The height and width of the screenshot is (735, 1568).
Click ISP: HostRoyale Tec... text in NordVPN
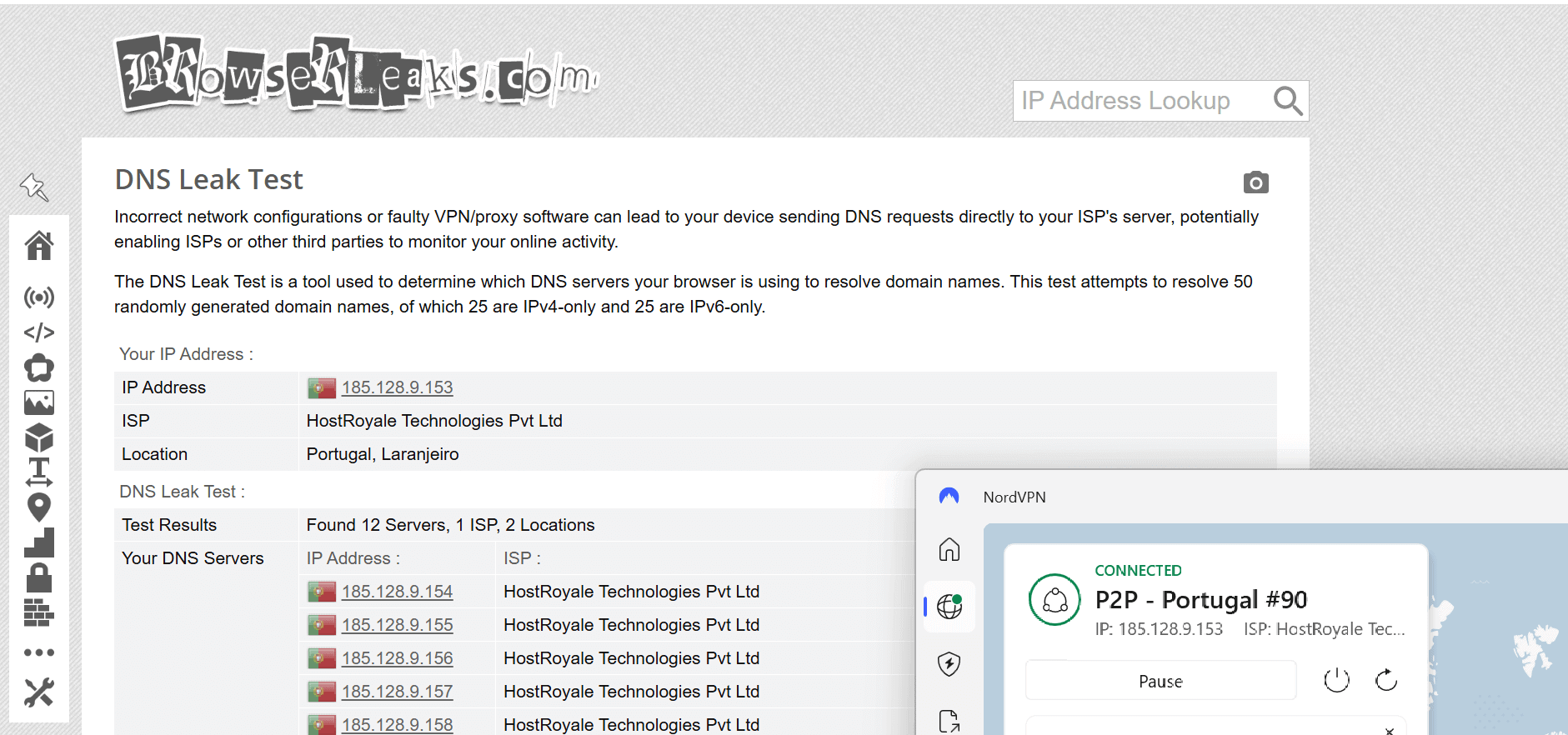click(1325, 629)
